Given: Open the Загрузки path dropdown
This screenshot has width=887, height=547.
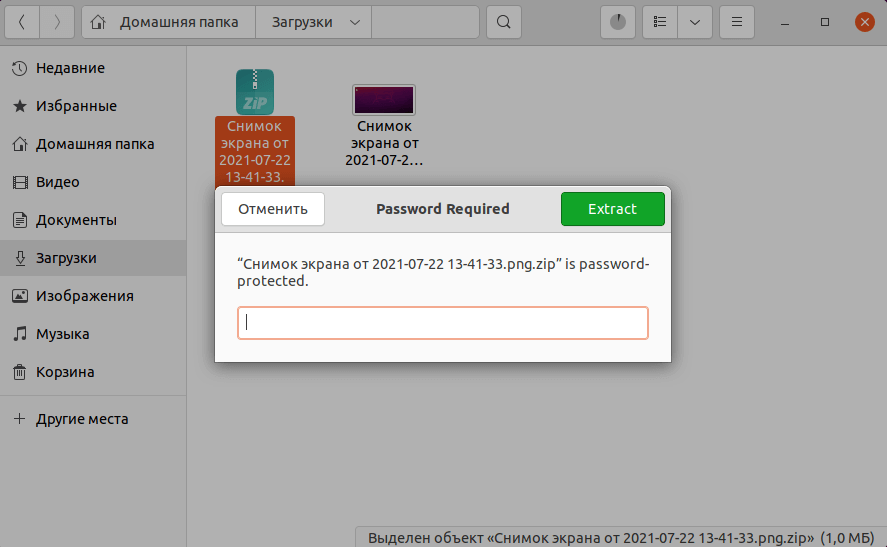Looking at the screenshot, I should click(313, 22).
